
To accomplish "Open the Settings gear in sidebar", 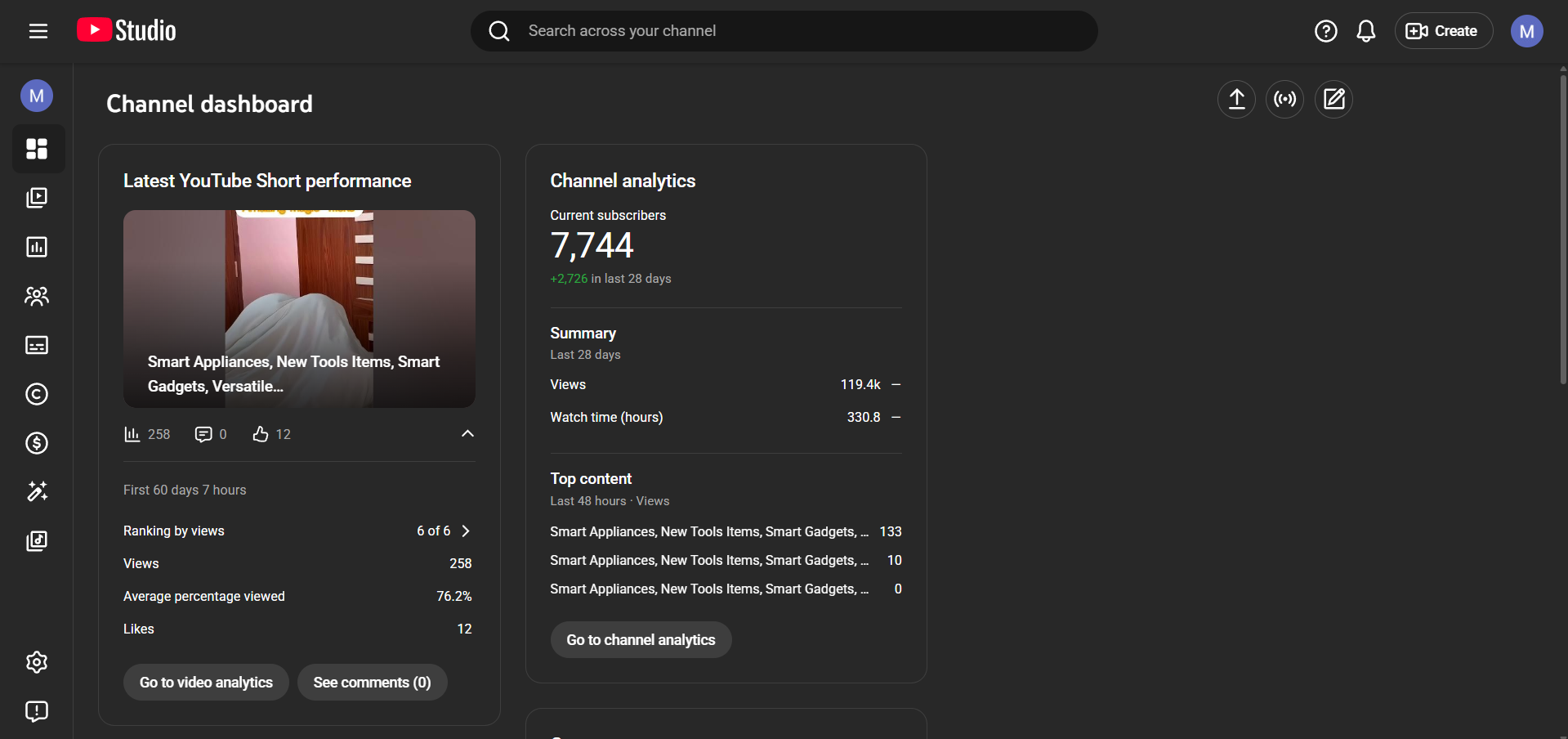I will [37, 662].
